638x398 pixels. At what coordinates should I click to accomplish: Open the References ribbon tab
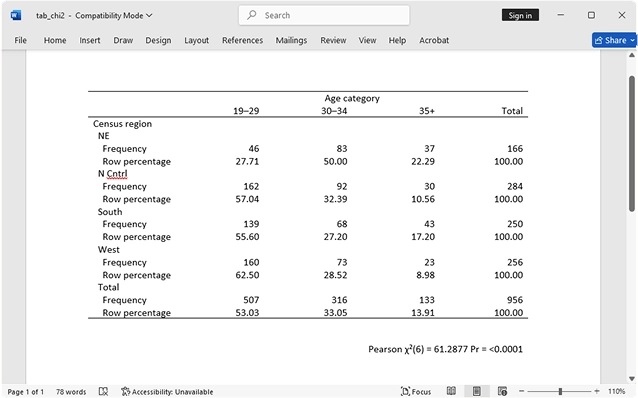click(243, 40)
